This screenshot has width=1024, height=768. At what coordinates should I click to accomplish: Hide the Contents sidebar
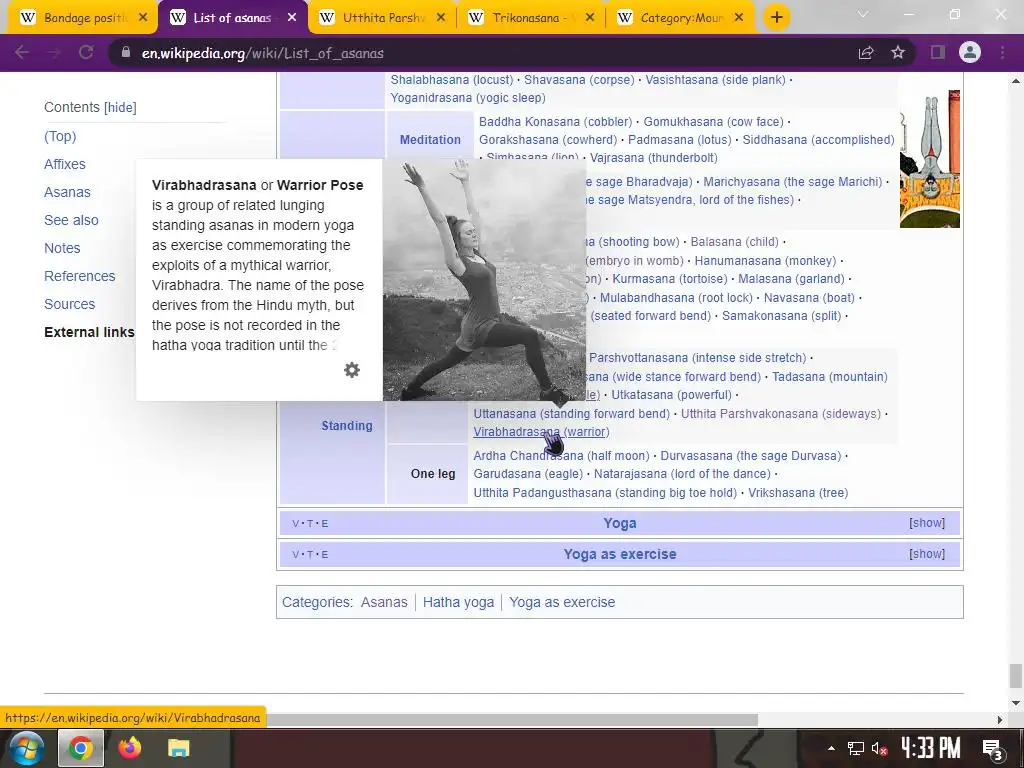coord(121,107)
